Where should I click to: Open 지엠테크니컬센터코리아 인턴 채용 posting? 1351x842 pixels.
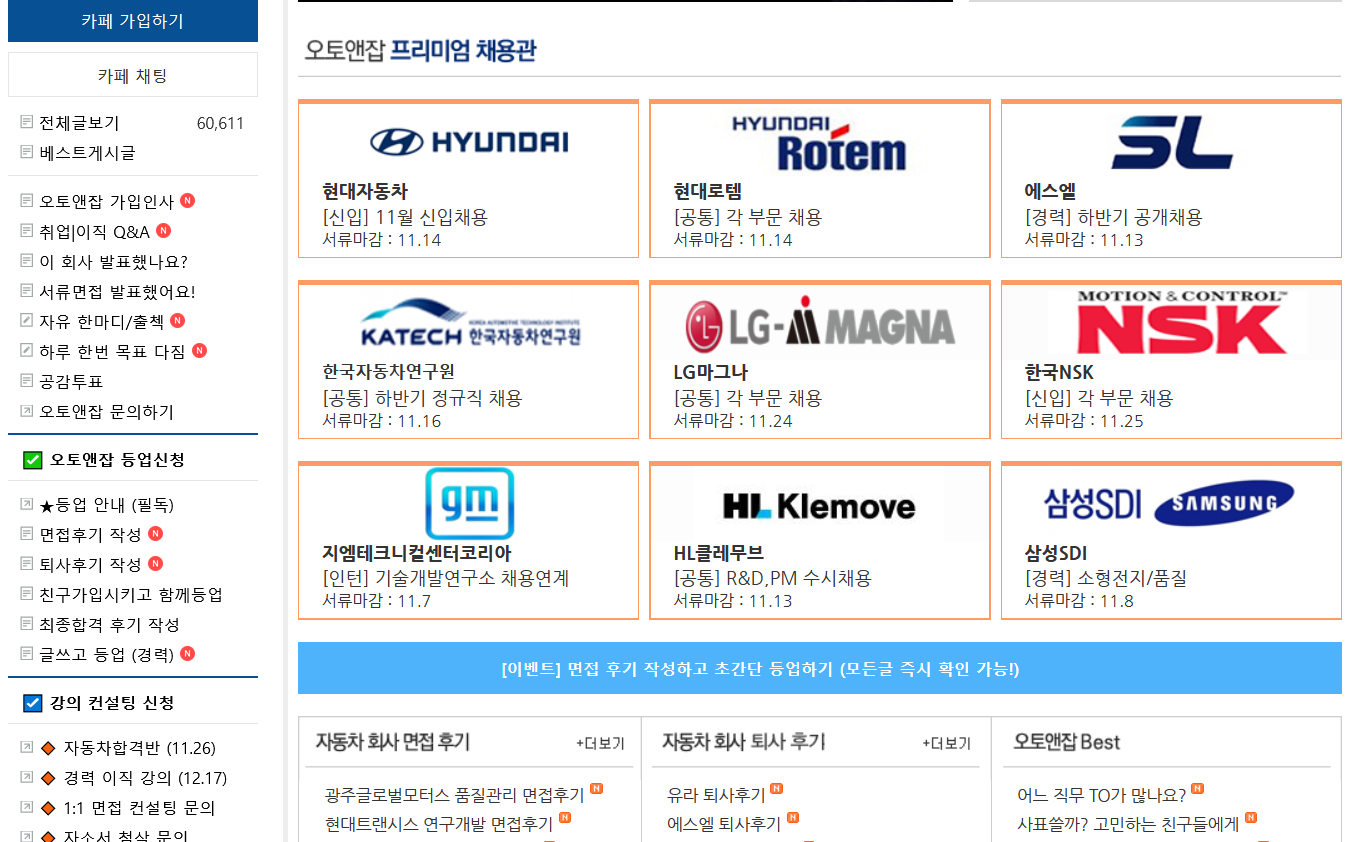coord(445,578)
